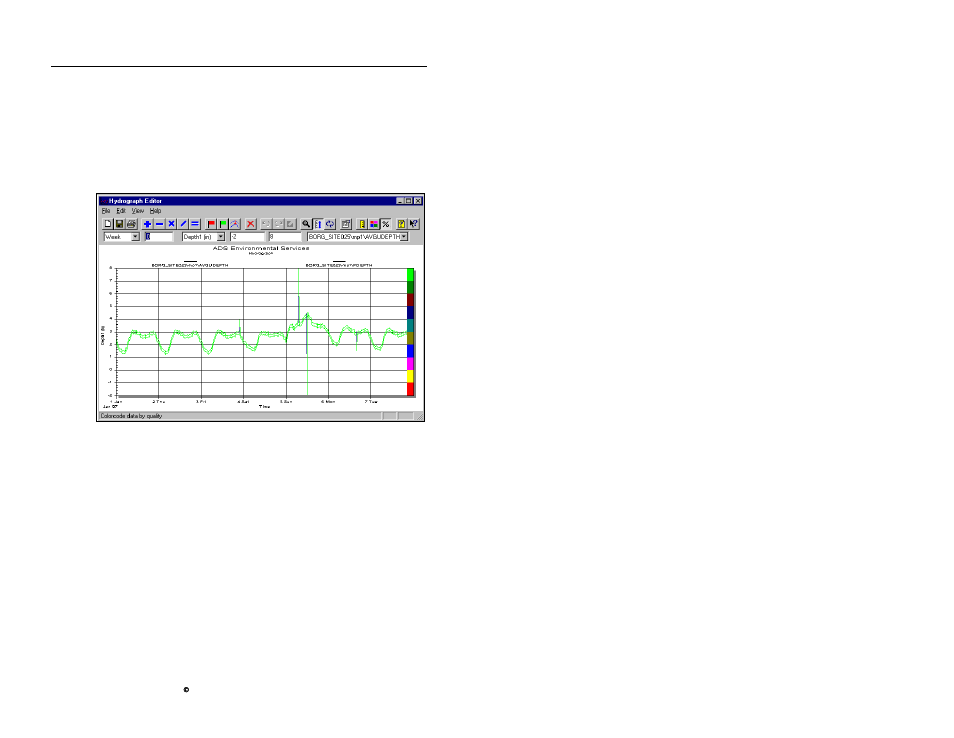Click the yellow question mark help icon
The width and height of the screenshot is (954, 738).
402,224
